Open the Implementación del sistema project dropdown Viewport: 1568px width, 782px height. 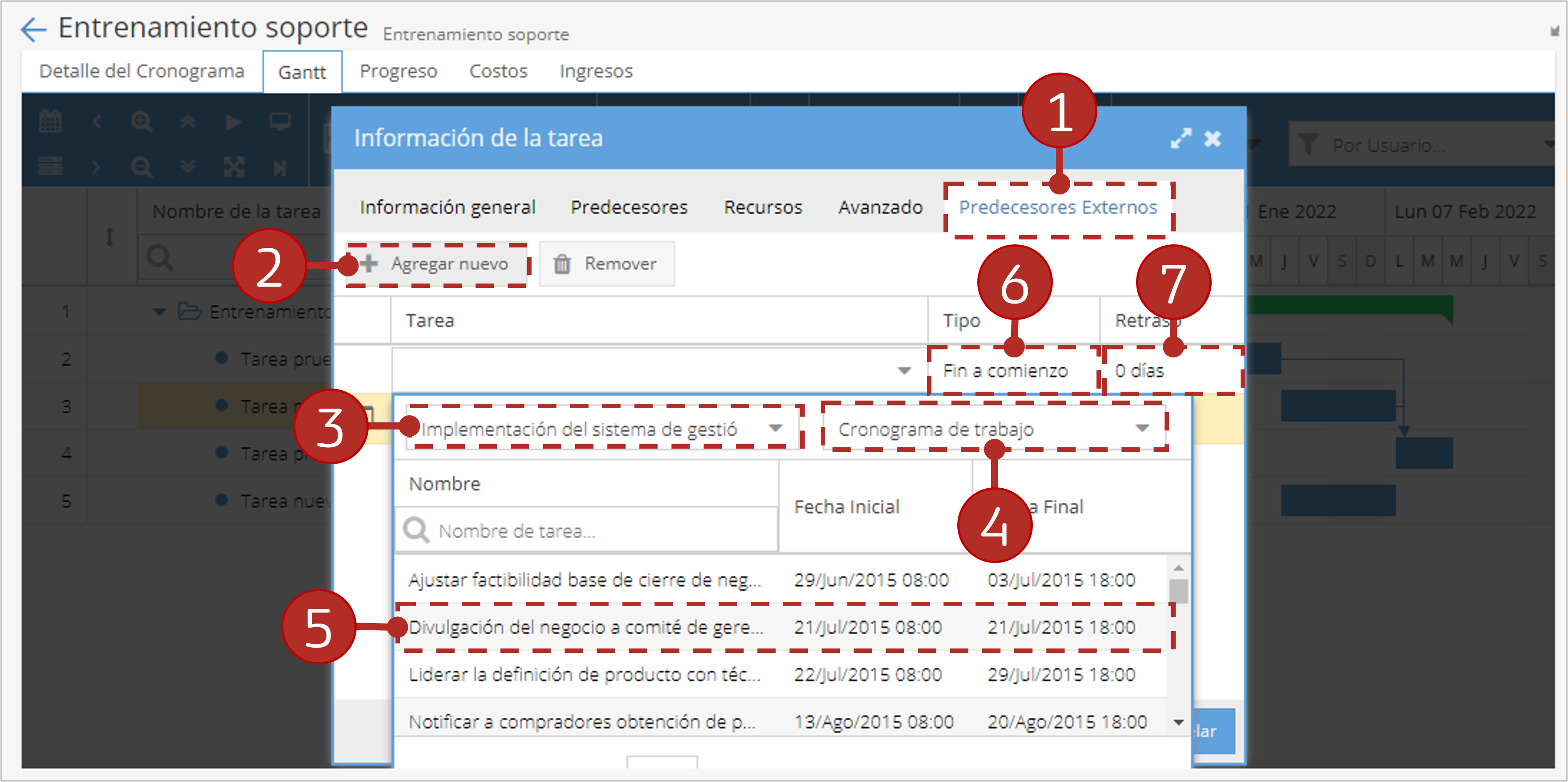(603, 429)
